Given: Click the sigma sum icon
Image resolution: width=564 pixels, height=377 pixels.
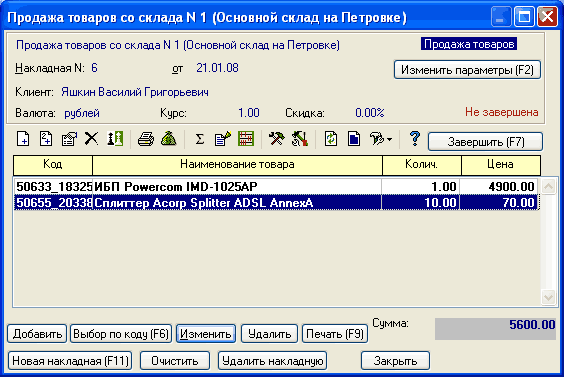Looking at the screenshot, I should pos(200,139).
